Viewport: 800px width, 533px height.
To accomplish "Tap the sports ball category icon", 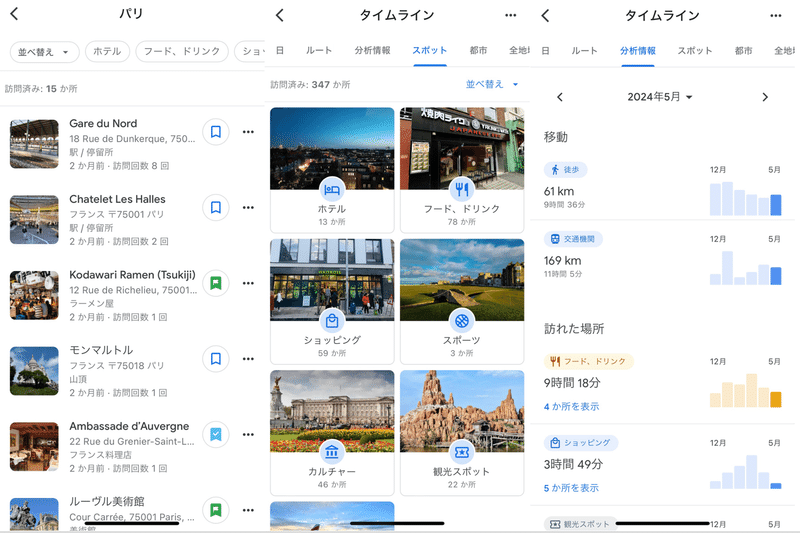I will pos(462,321).
